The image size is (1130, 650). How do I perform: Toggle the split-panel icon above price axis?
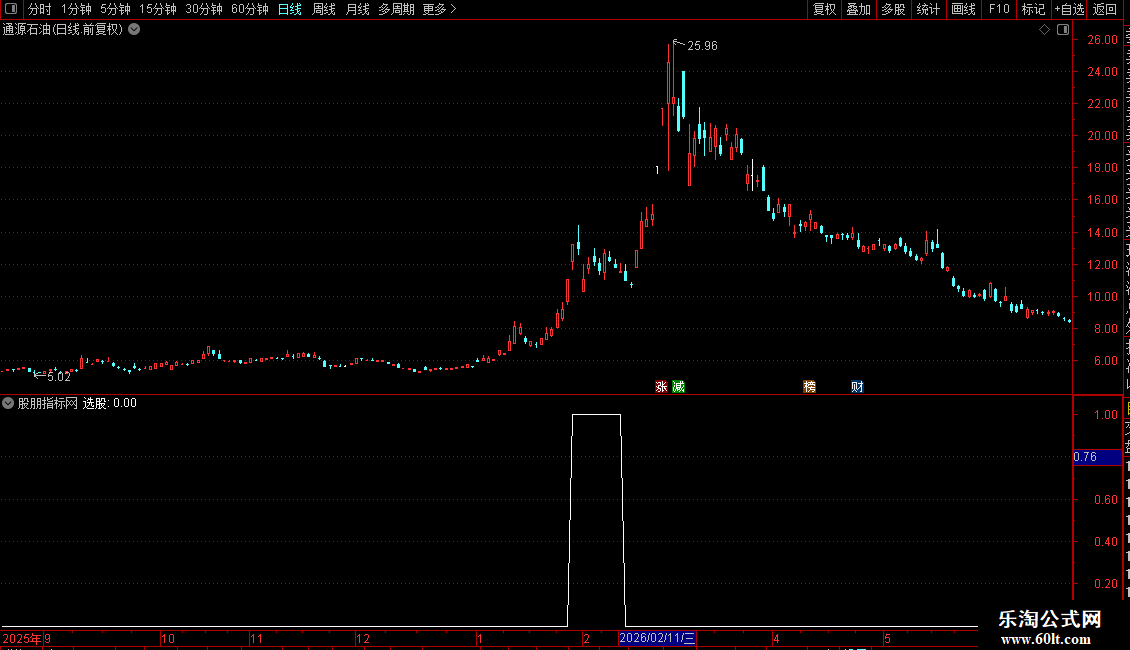(1063, 30)
